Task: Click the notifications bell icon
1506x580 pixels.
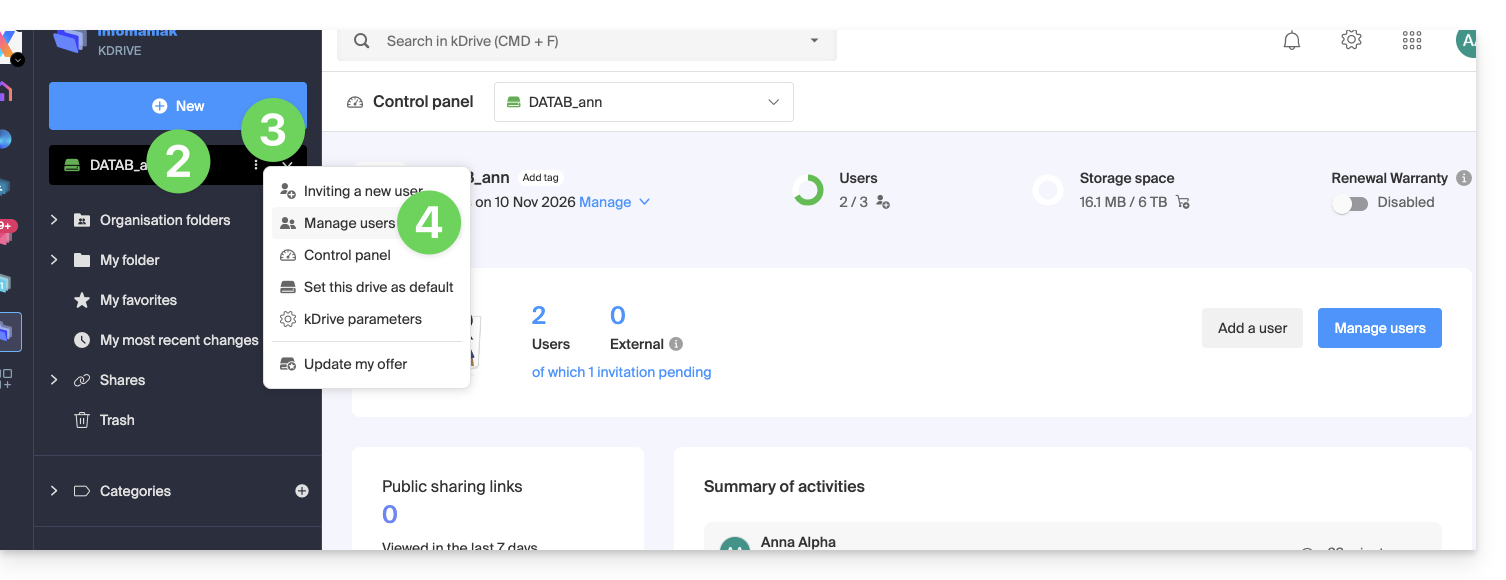Action: (x=1292, y=41)
